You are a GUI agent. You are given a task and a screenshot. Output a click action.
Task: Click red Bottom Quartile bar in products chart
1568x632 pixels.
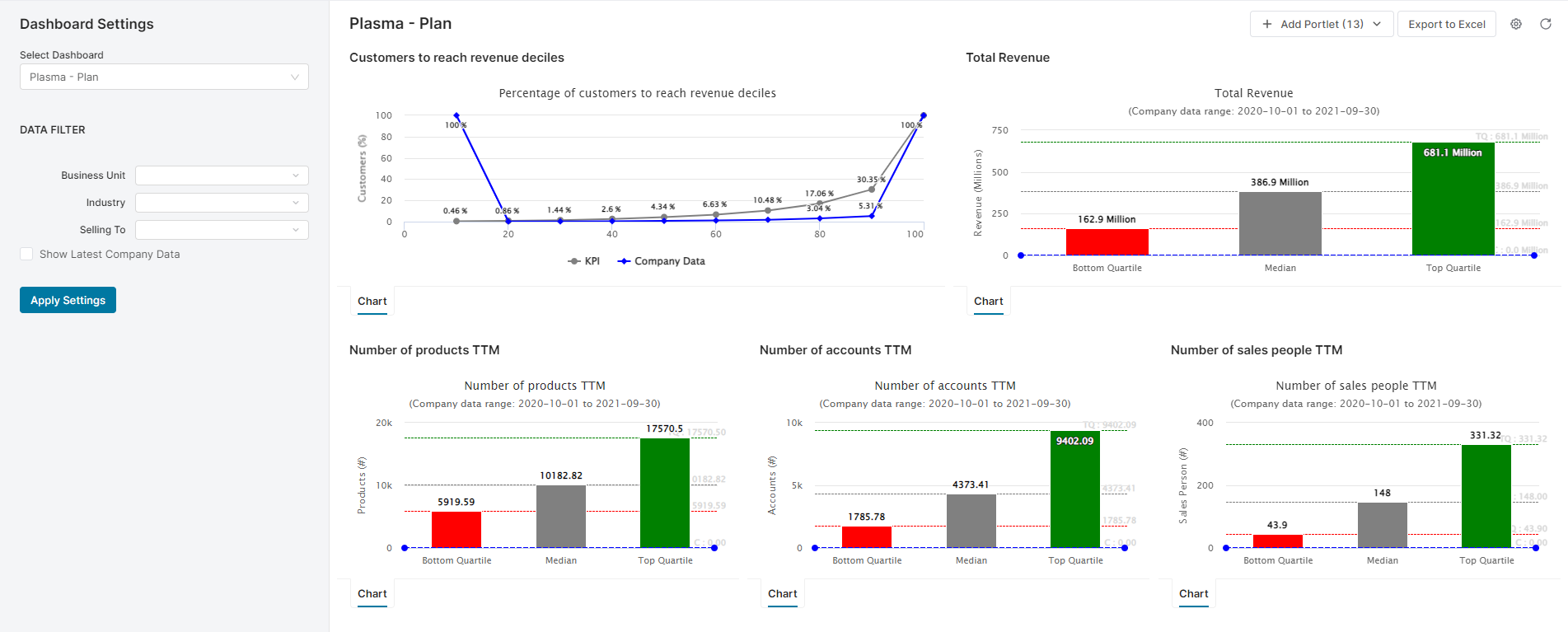click(456, 529)
